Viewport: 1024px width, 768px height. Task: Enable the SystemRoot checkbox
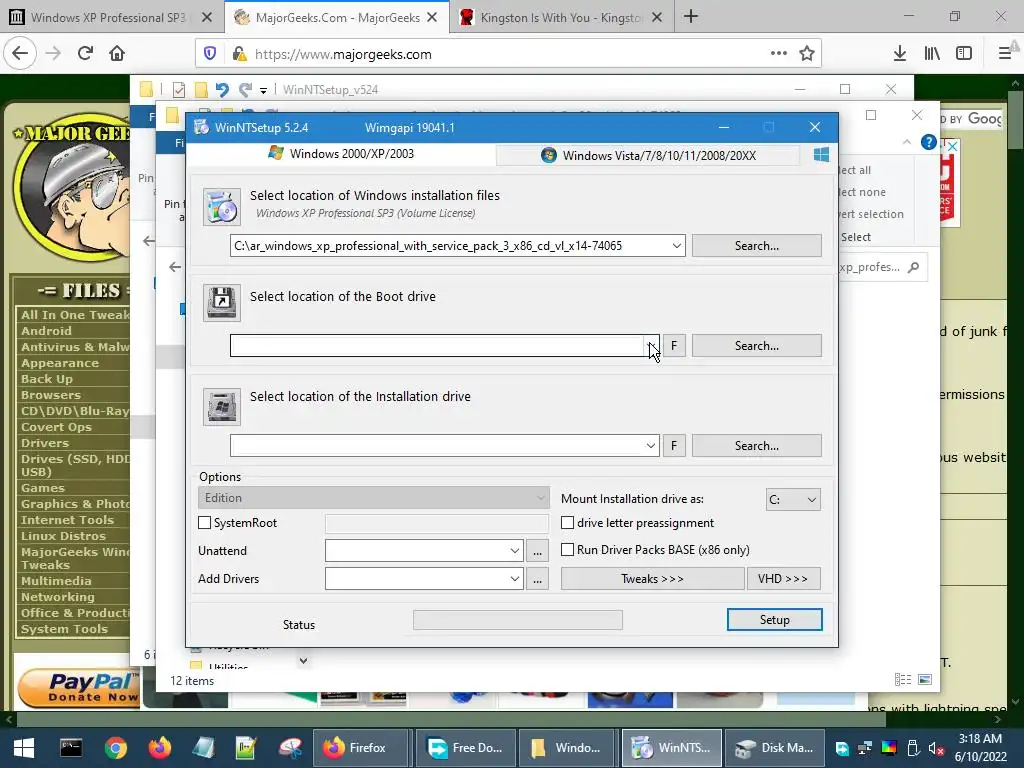(x=204, y=522)
